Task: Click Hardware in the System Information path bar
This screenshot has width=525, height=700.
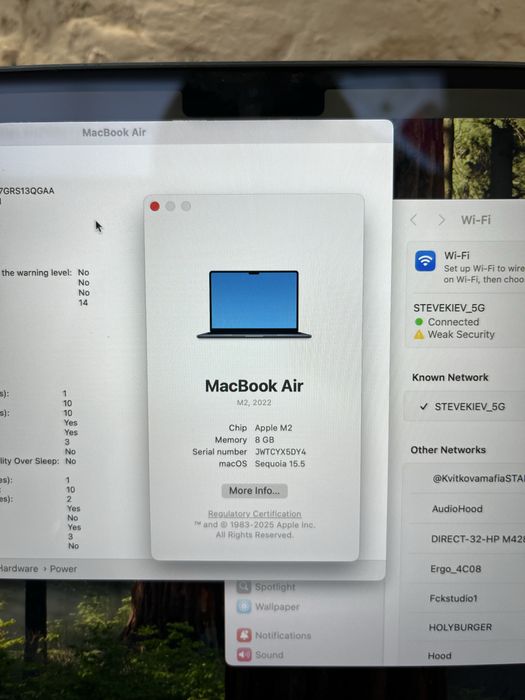Action: 18,568
